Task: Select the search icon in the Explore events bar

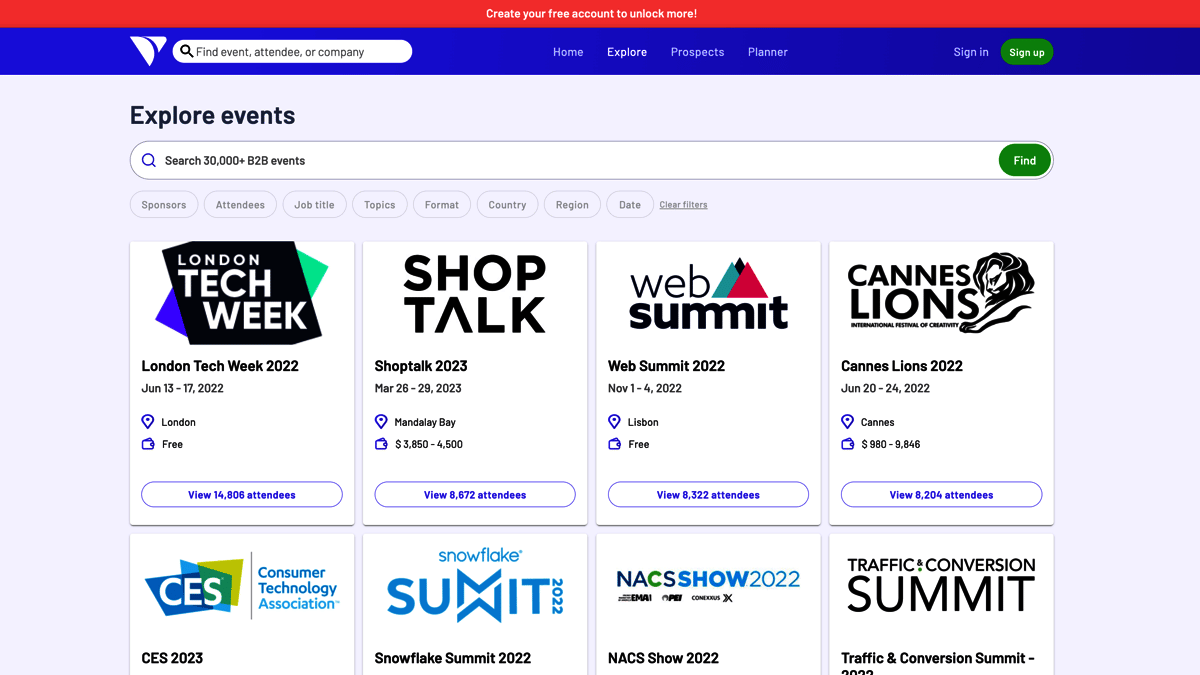Action: click(x=148, y=160)
